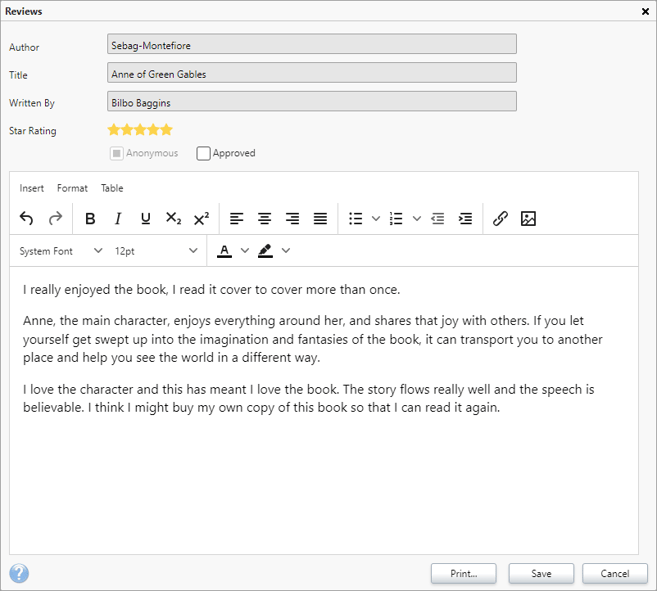Apply subscript formatting
Viewport: 657px width, 591px height.
tap(173, 218)
